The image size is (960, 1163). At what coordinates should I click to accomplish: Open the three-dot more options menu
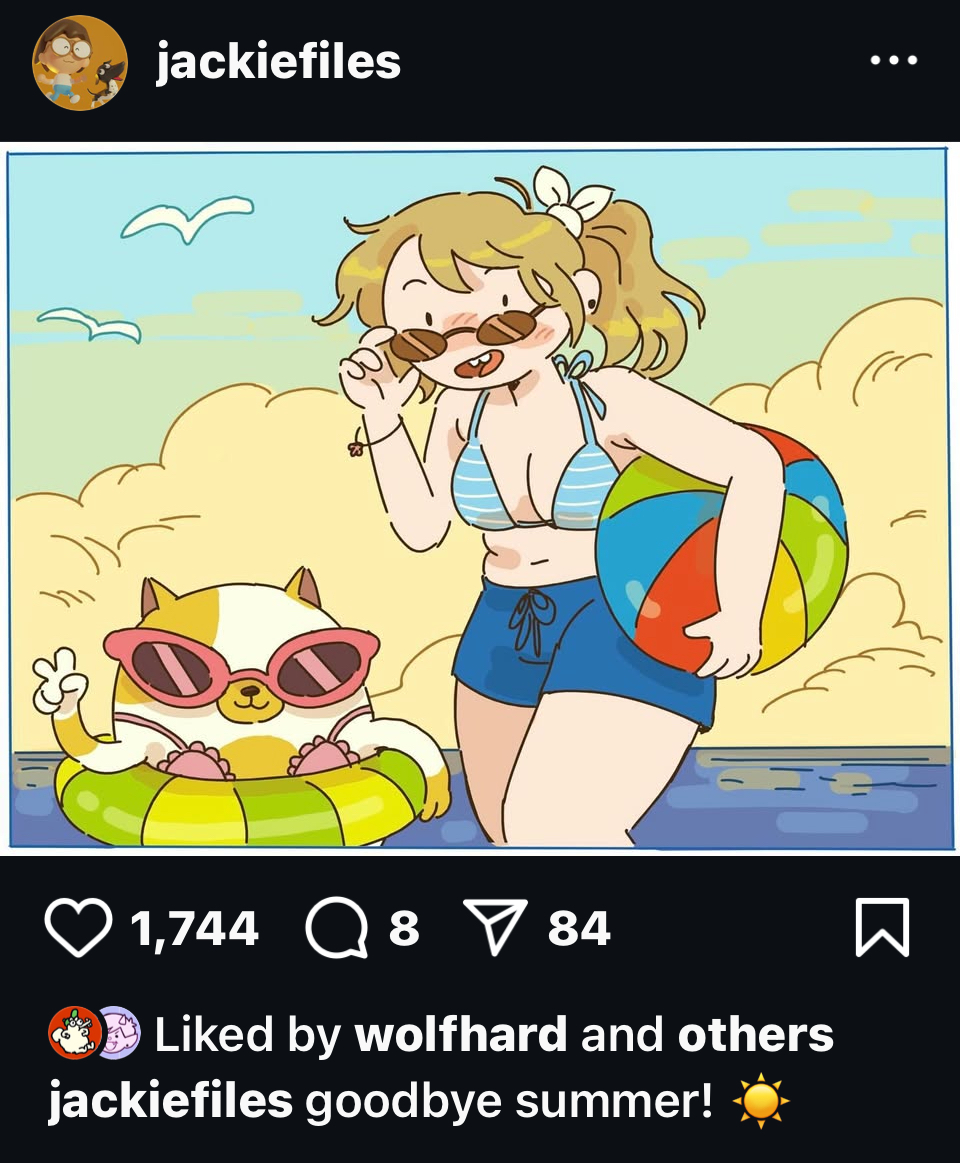[894, 60]
